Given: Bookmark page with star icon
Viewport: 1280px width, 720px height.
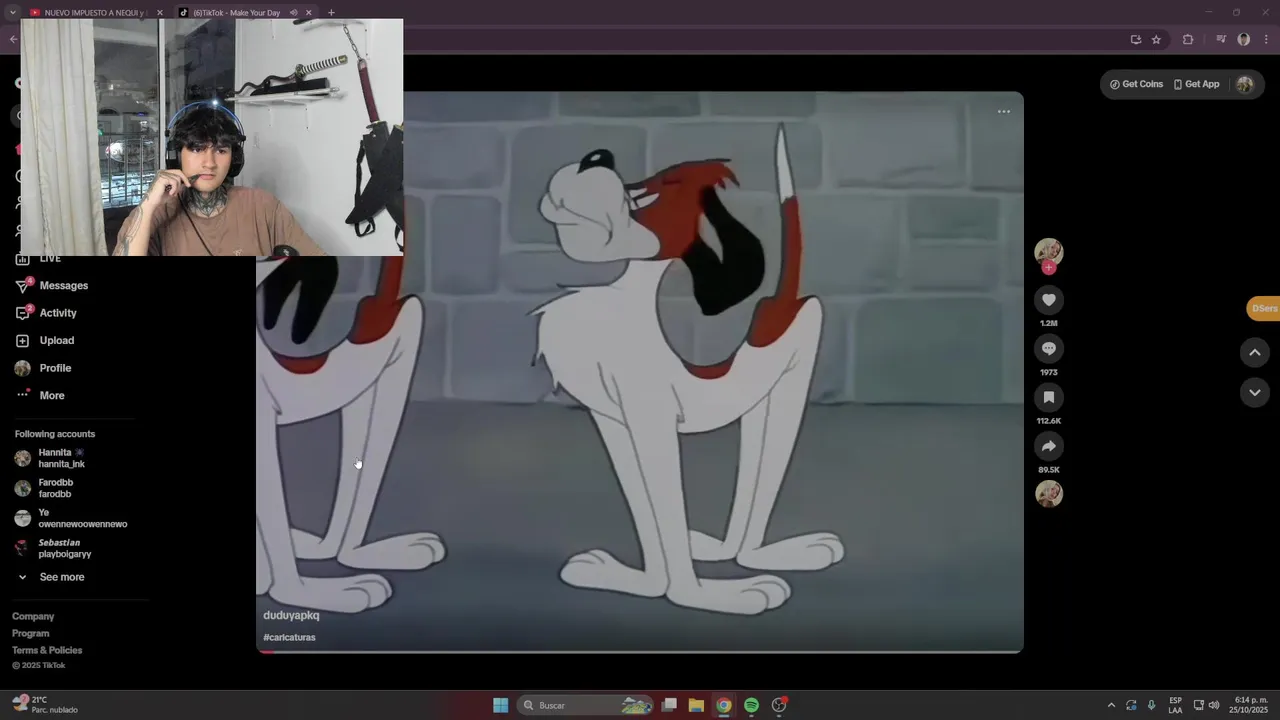Looking at the screenshot, I should [1156, 40].
